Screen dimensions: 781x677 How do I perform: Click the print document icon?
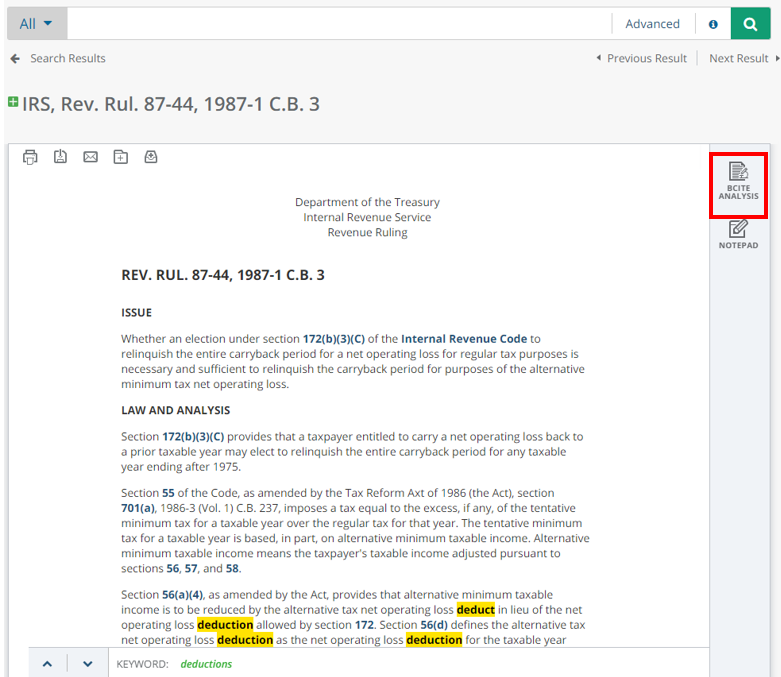coord(30,157)
